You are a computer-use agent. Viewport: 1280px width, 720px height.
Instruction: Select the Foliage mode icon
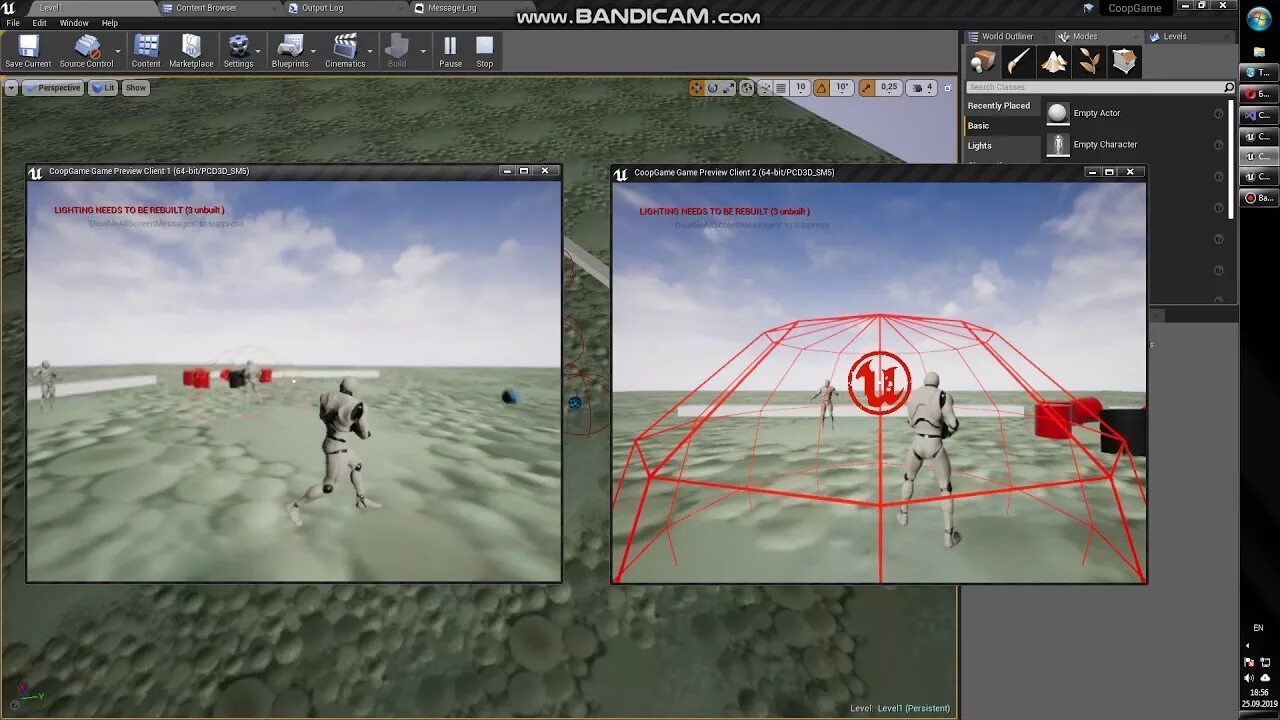pyautogui.click(x=1089, y=62)
